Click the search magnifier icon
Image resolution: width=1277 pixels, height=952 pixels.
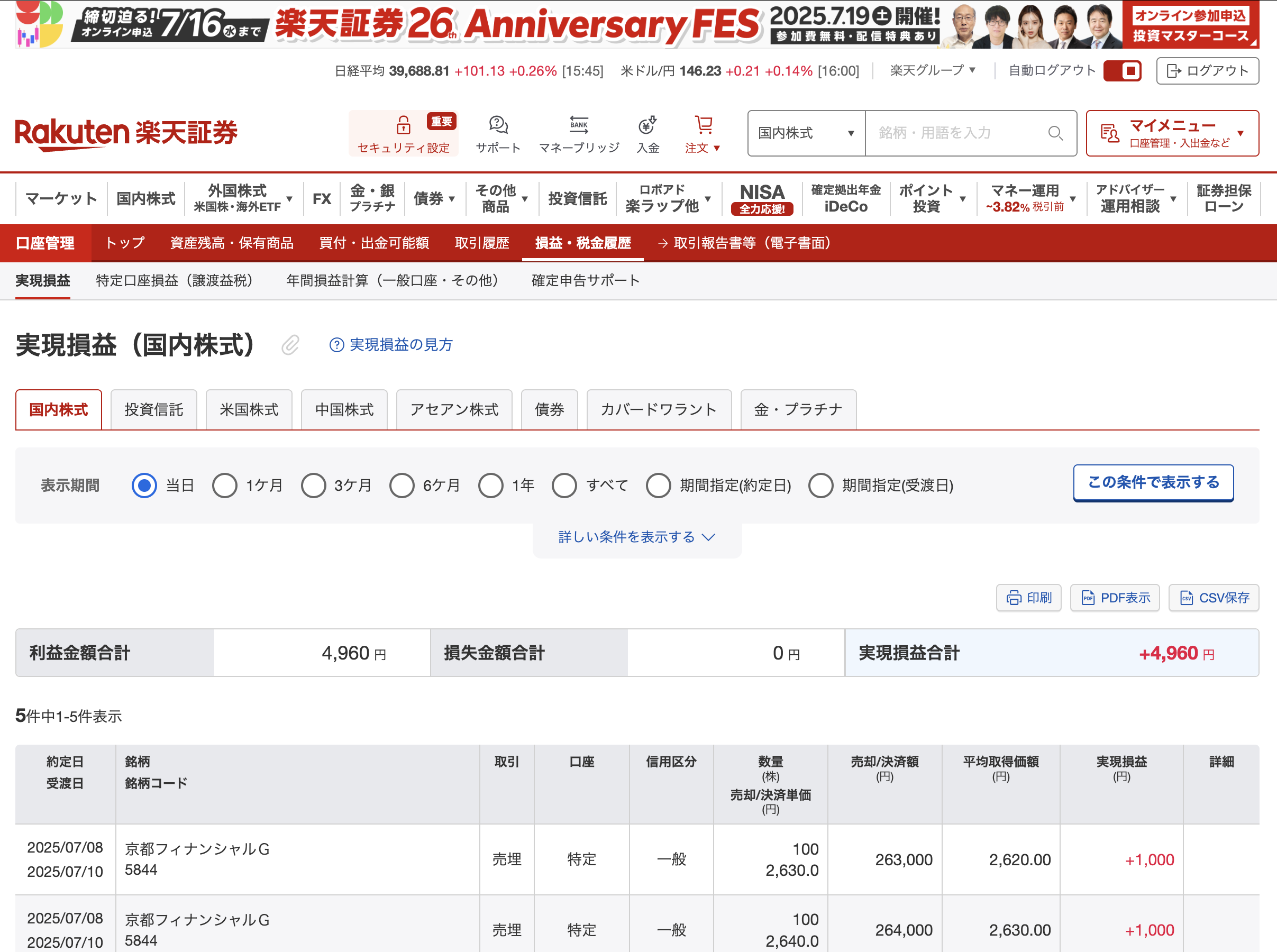coord(1055,133)
